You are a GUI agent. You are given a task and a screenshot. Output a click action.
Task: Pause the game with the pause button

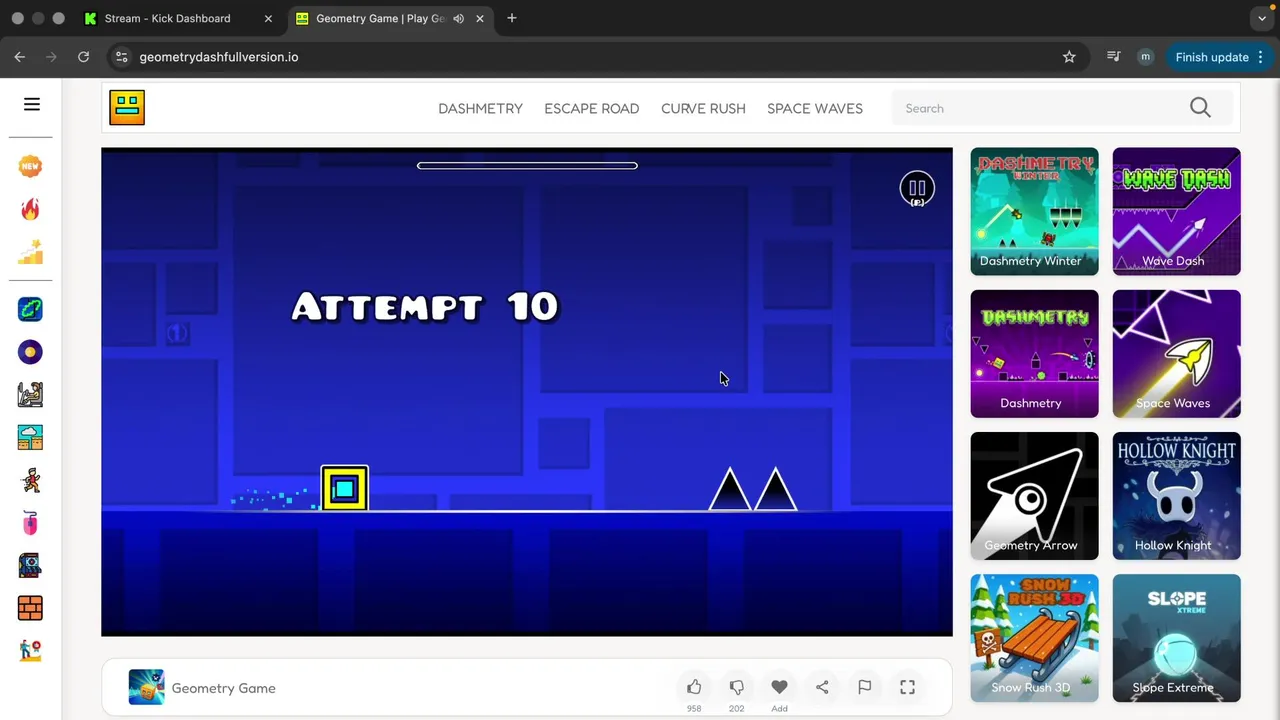coord(917,188)
